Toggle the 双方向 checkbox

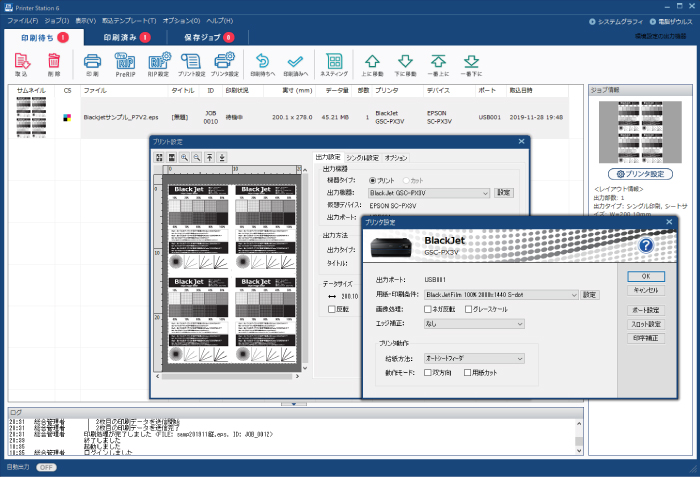point(428,372)
